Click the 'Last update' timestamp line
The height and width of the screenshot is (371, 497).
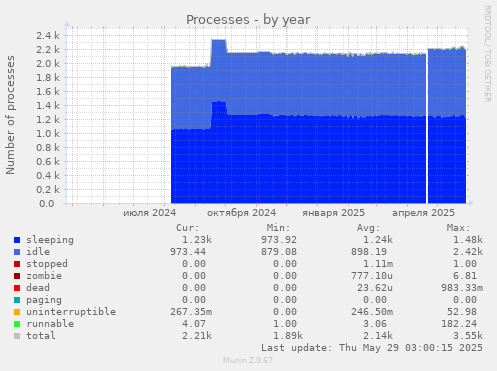click(x=372, y=348)
